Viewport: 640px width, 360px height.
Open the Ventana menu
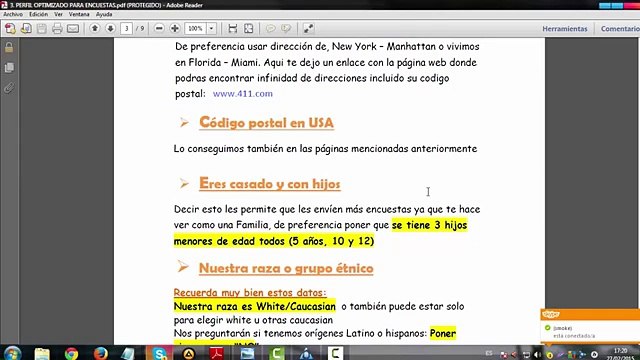coord(79,14)
